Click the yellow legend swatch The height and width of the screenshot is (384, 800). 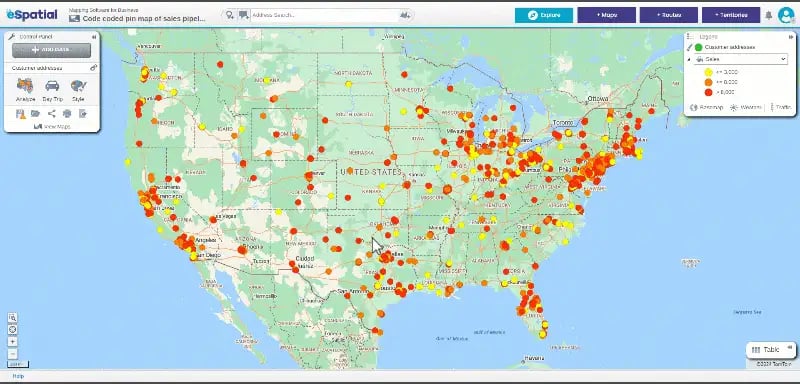coord(708,72)
